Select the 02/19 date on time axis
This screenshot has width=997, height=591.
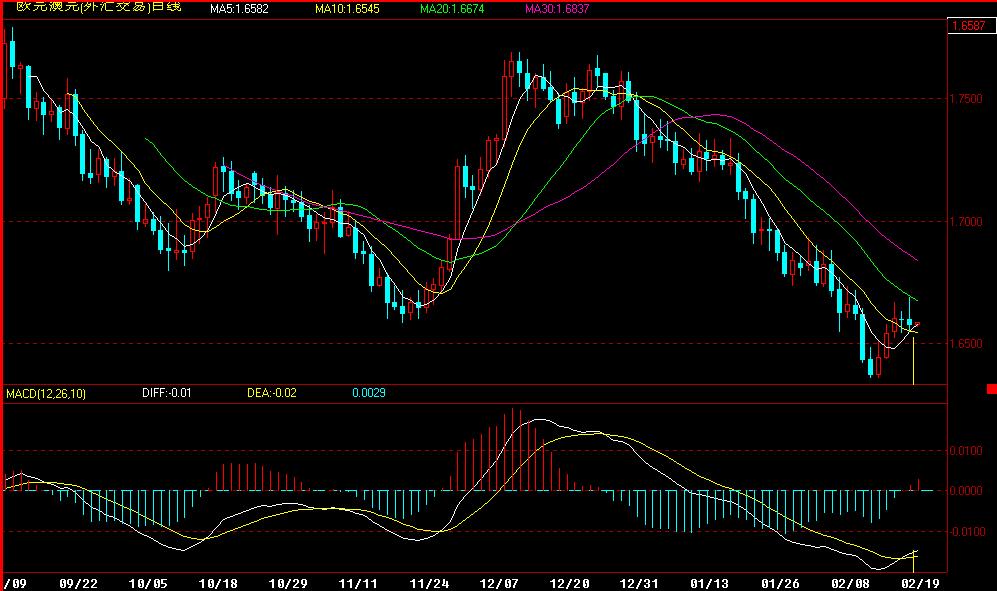(x=920, y=583)
